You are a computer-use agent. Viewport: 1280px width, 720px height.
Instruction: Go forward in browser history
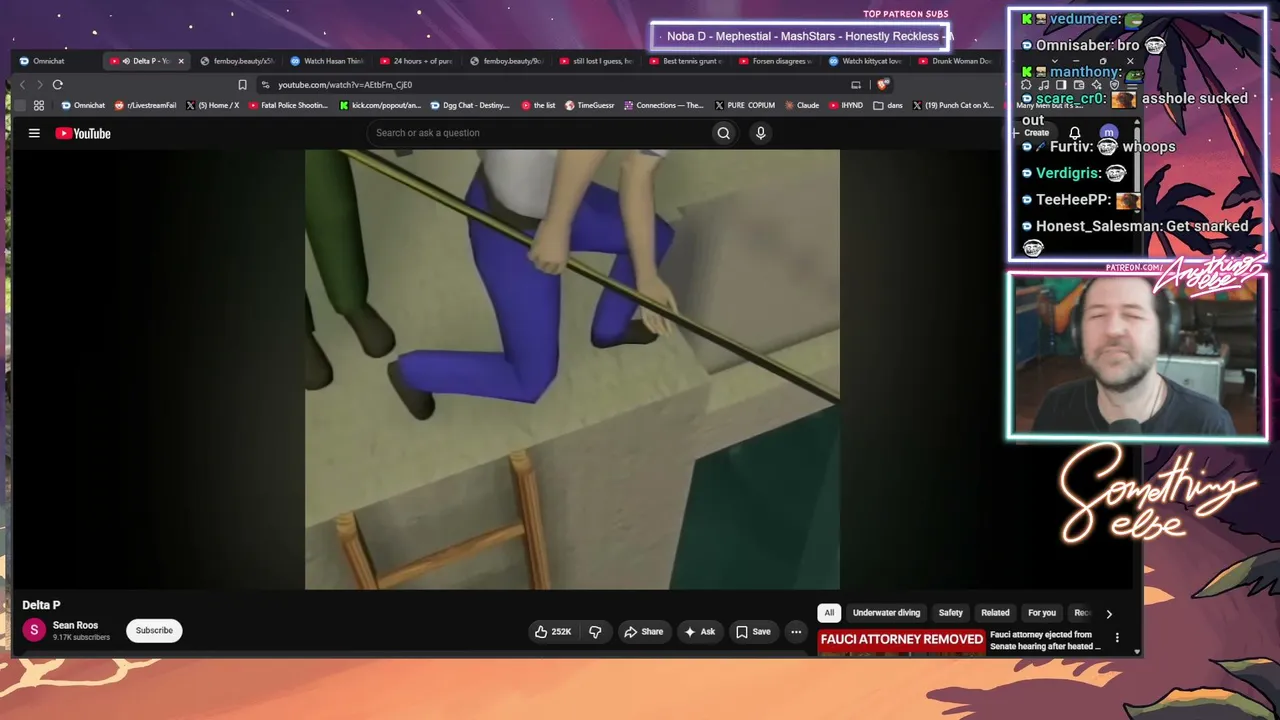[39, 85]
